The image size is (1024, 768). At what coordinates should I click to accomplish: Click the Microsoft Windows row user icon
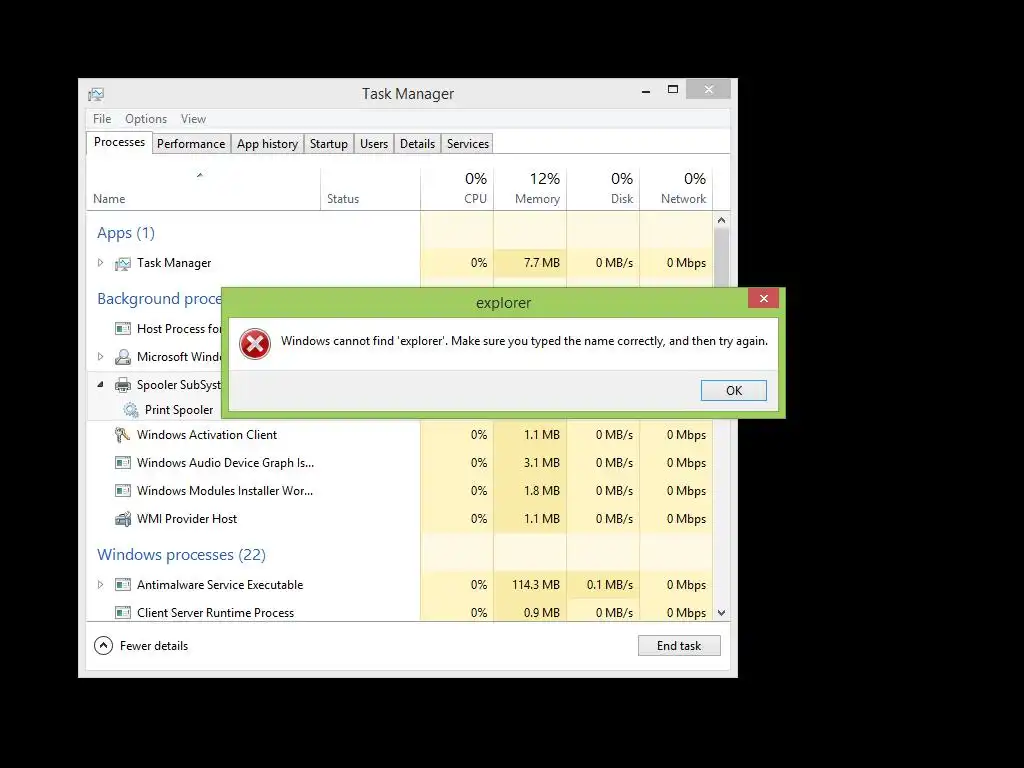click(122, 357)
